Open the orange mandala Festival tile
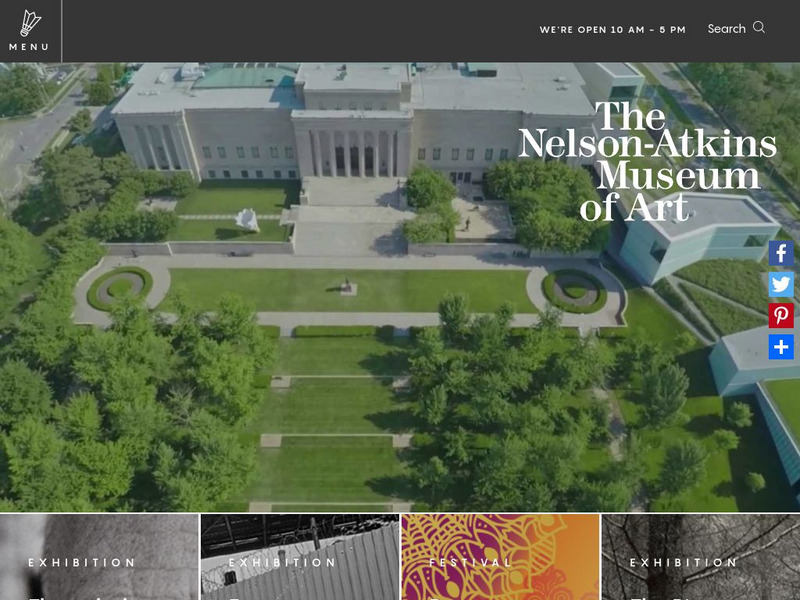 coord(501,557)
